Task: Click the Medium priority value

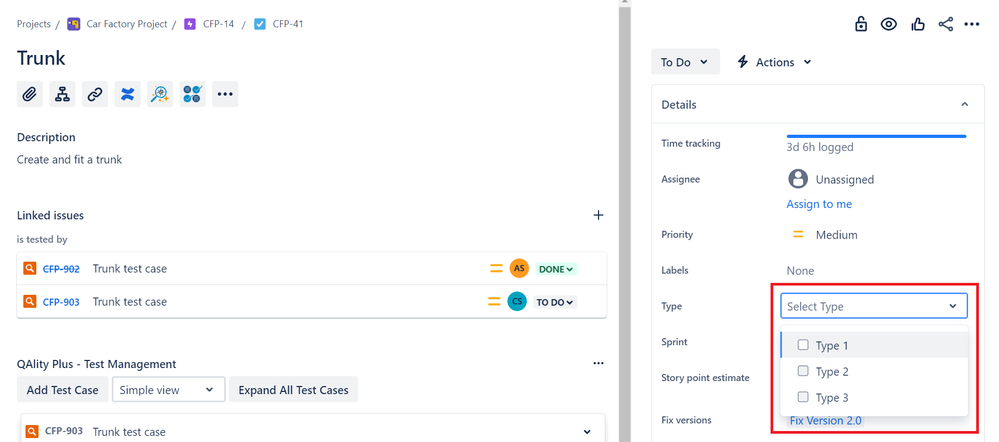Action: tap(837, 234)
